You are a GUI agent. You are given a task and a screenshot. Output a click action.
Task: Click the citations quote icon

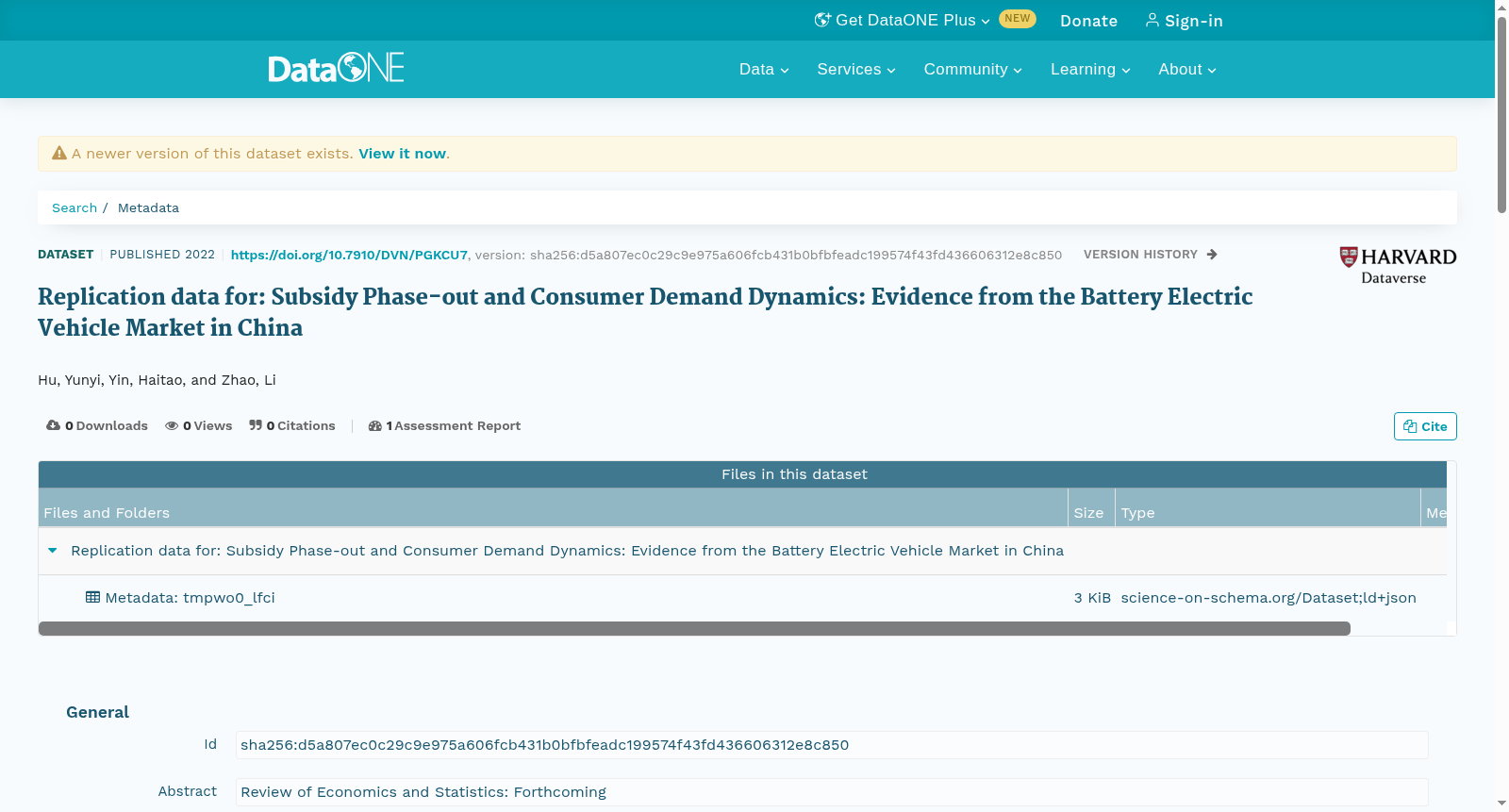(256, 425)
